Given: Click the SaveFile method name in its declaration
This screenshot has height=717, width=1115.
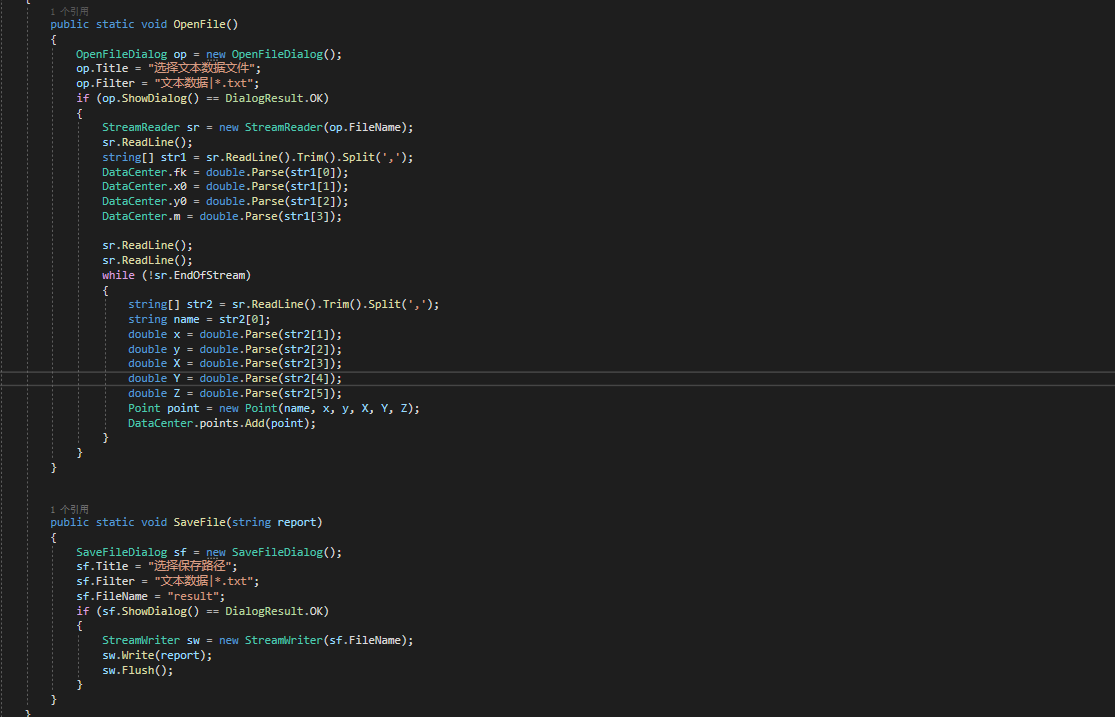Looking at the screenshot, I should point(199,522).
